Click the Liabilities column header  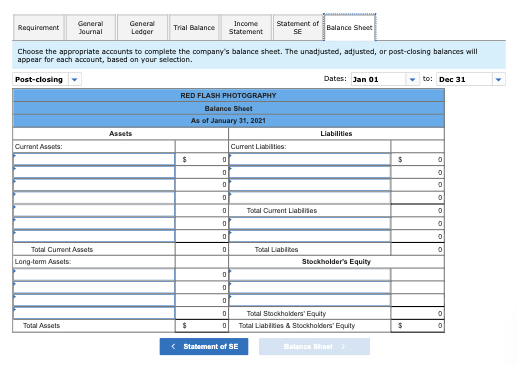[336, 134]
